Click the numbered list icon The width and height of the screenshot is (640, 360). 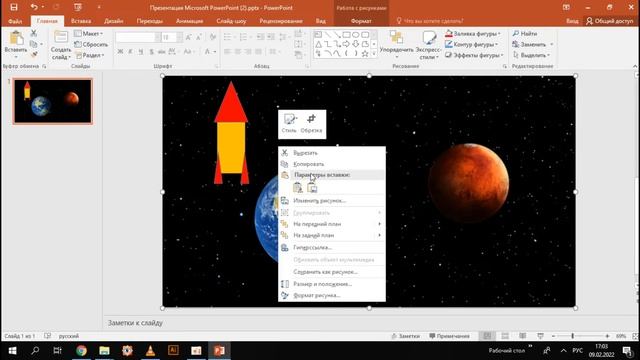pyautogui.click(x=244, y=38)
